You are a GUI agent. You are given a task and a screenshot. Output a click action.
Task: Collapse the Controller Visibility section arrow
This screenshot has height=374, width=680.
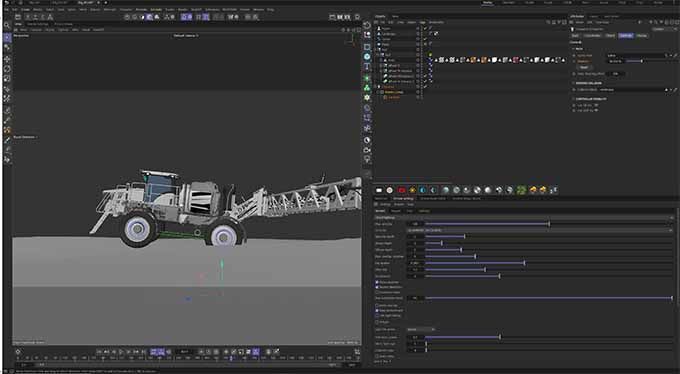574,99
